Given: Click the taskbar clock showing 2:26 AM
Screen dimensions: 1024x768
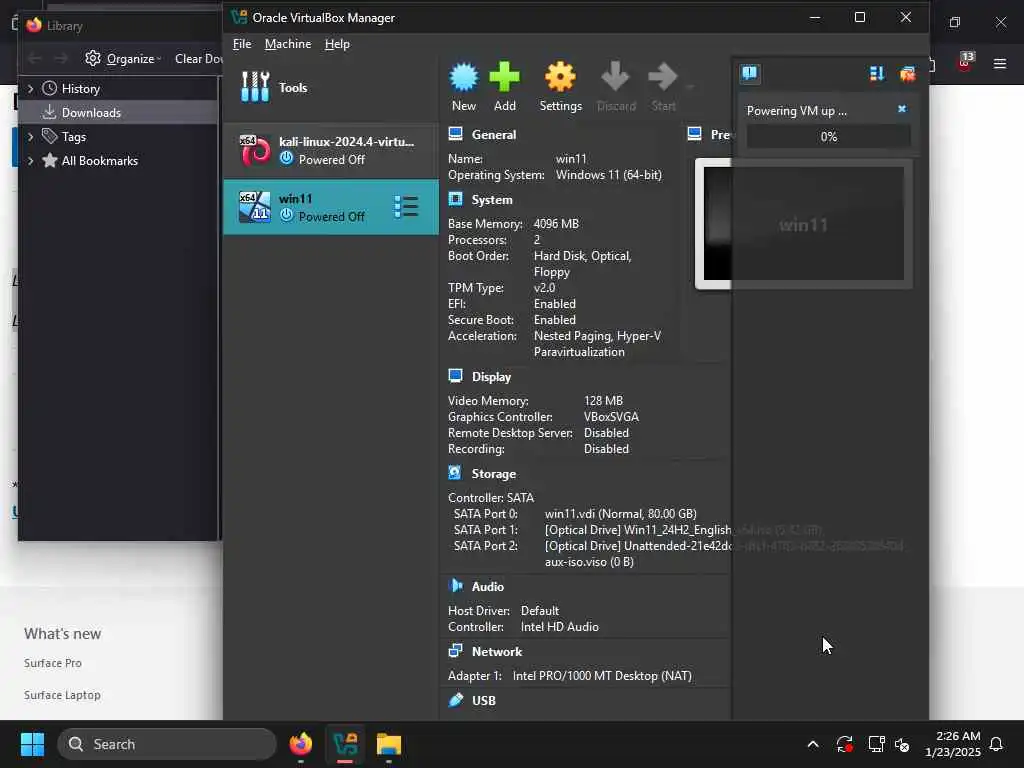Looking at the screenshot, I should coord(952,744).
